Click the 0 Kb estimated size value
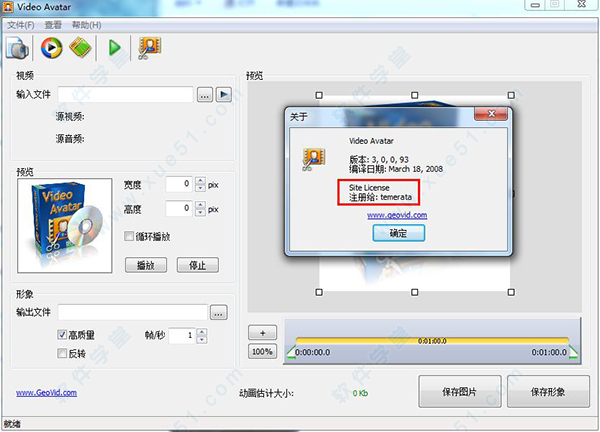This screenshot has width=600, height=432. (x=360, y=393)
